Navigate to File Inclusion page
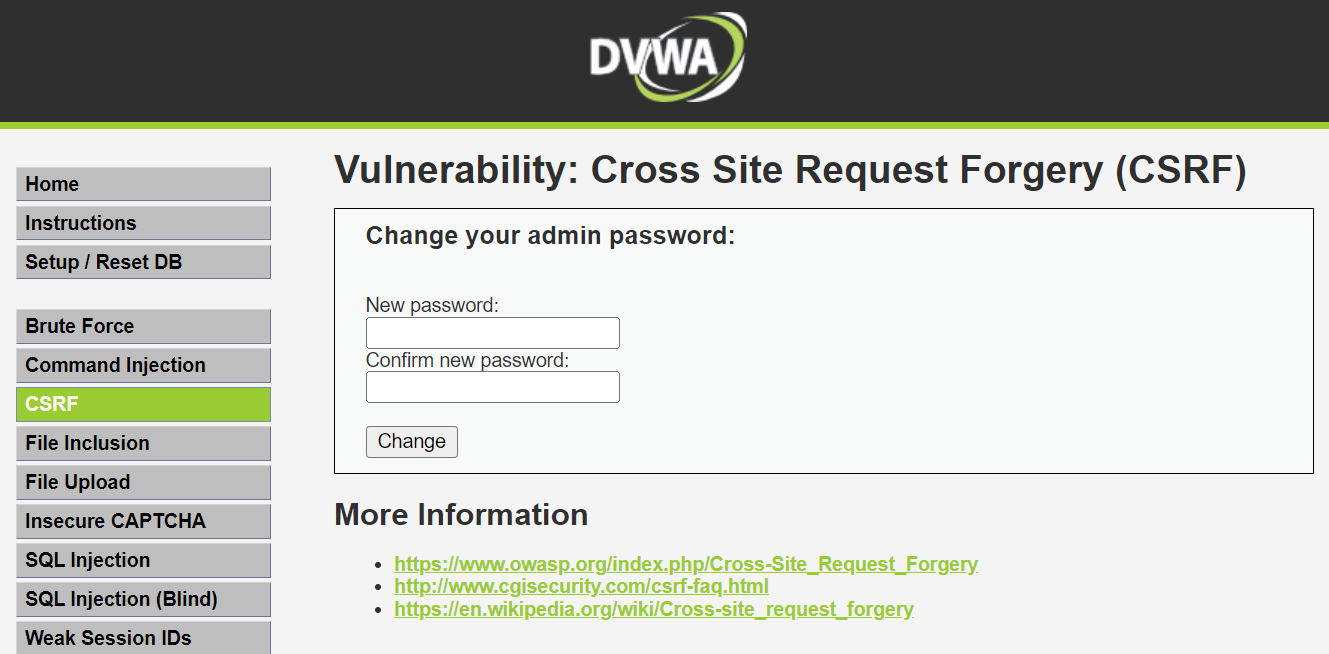This screenshot has width=1329, height=654. [143, 443]
